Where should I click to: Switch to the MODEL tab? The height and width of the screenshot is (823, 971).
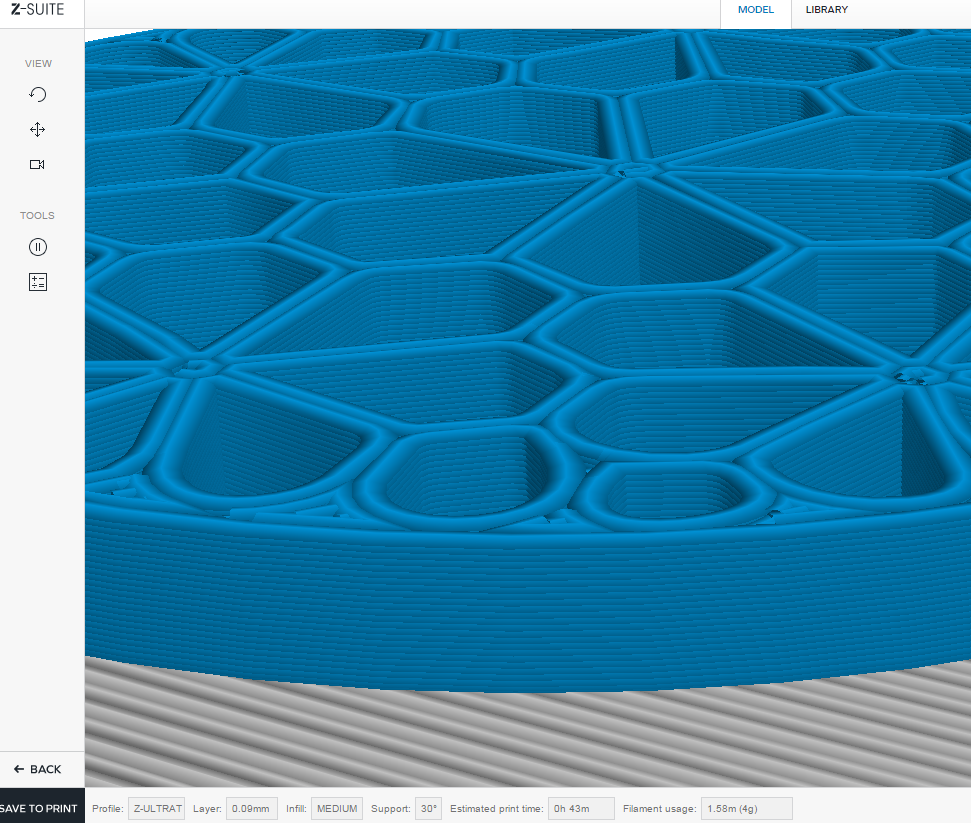(755, 10)
